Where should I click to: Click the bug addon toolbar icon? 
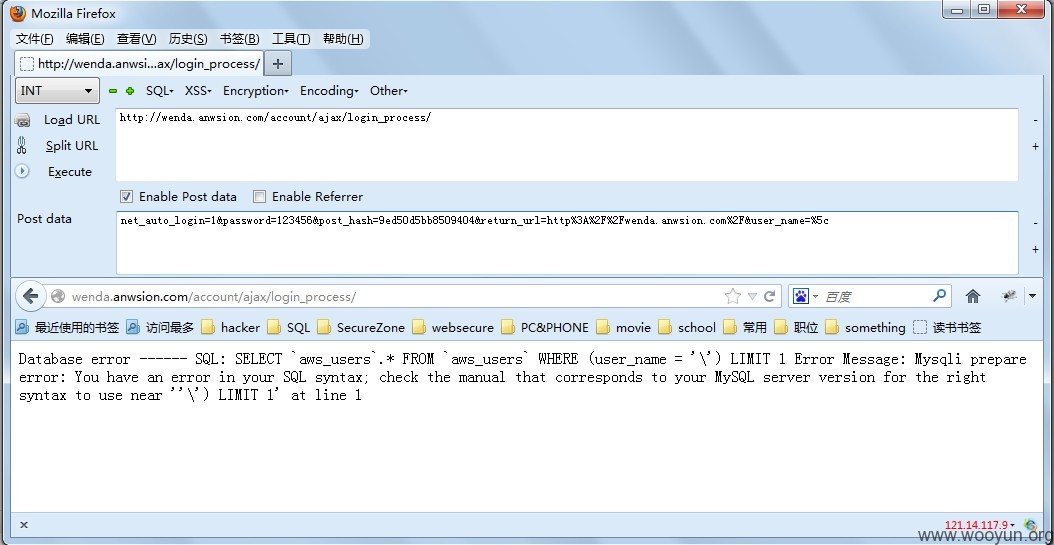(1008, 296)
